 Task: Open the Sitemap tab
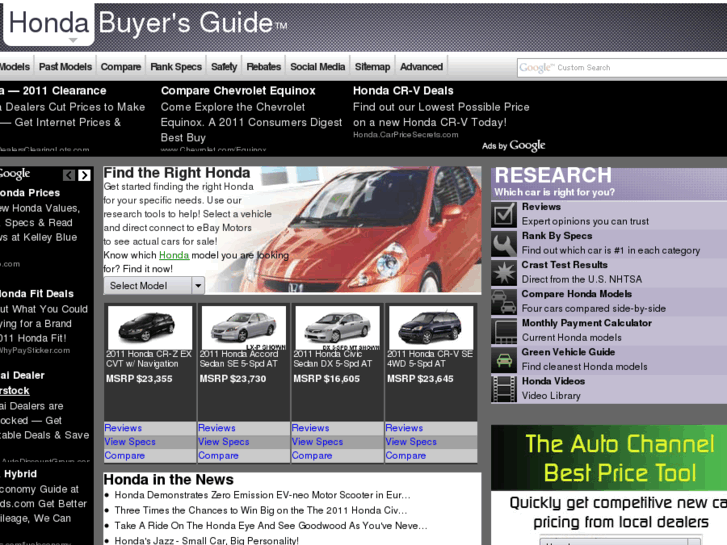(x=372, y=67)
